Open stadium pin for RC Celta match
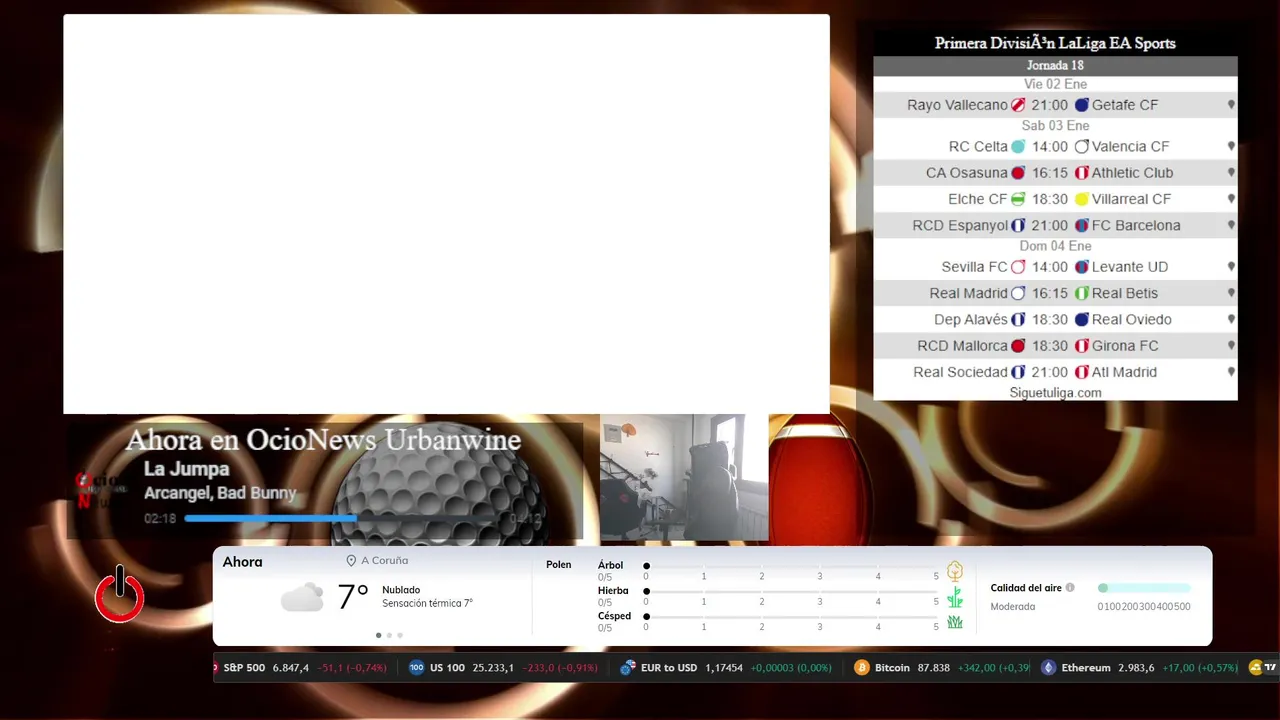The width and height of the screenshot is (1280, 720). (1231, 146)
